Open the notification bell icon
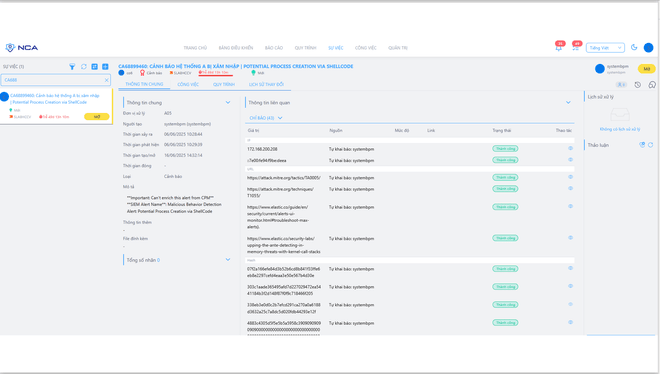This screenshot has height=374, width=660. point(559,48)
